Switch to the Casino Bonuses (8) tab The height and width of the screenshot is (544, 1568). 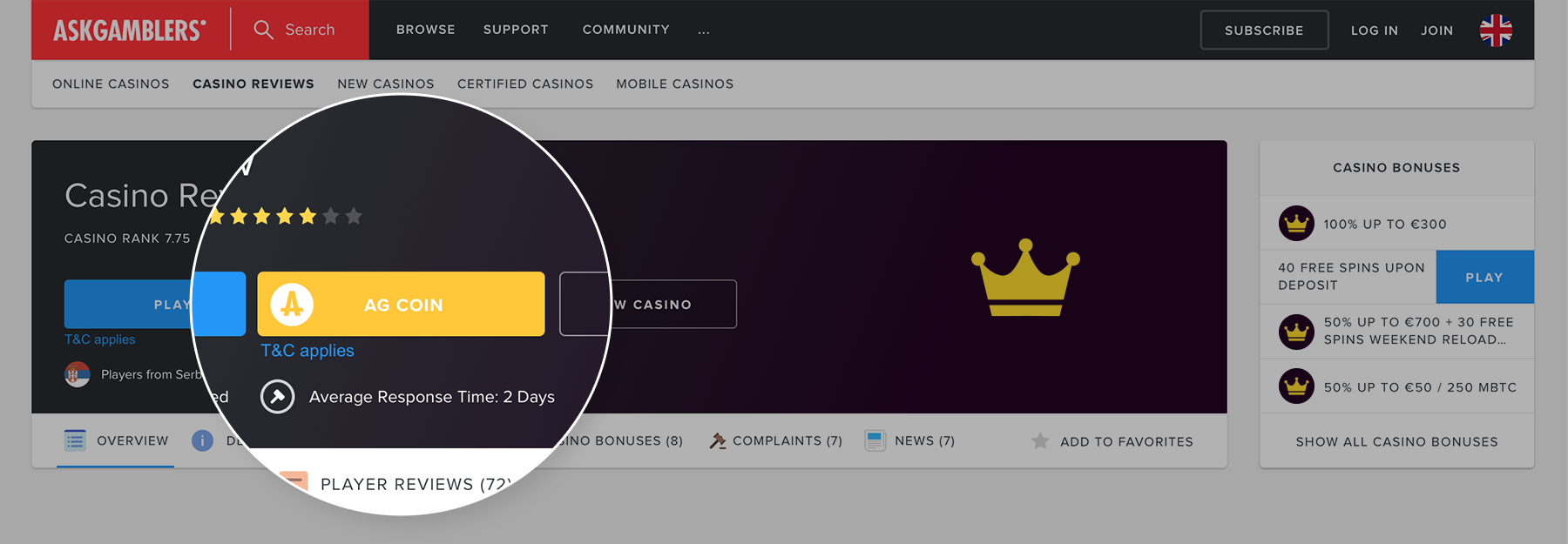pyautogui.click(x=620, y=441)
